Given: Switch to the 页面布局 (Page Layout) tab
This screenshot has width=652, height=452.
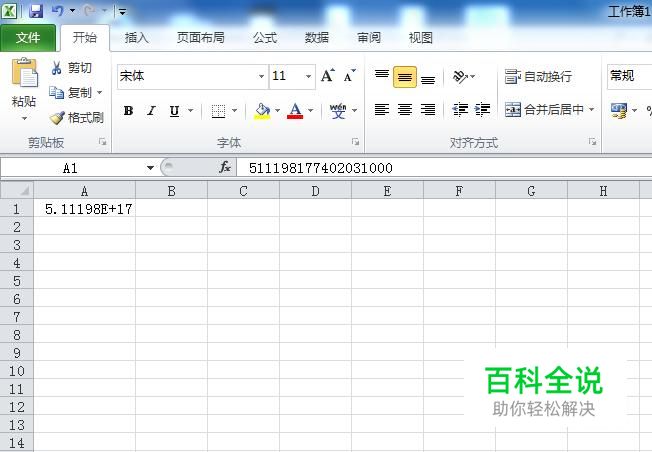Looking at the screenshot, I should tap(200, 38).
